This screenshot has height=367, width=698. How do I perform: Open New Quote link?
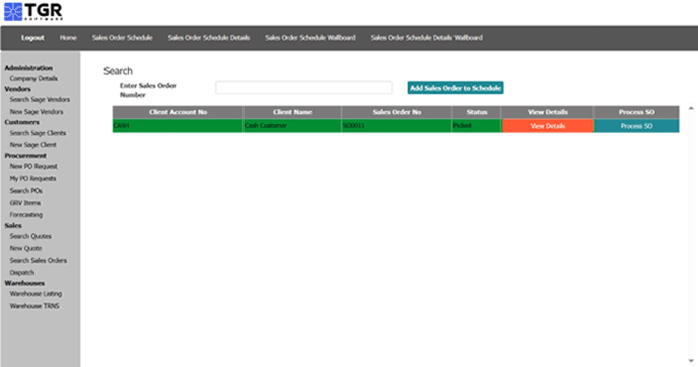click(26, 248)
